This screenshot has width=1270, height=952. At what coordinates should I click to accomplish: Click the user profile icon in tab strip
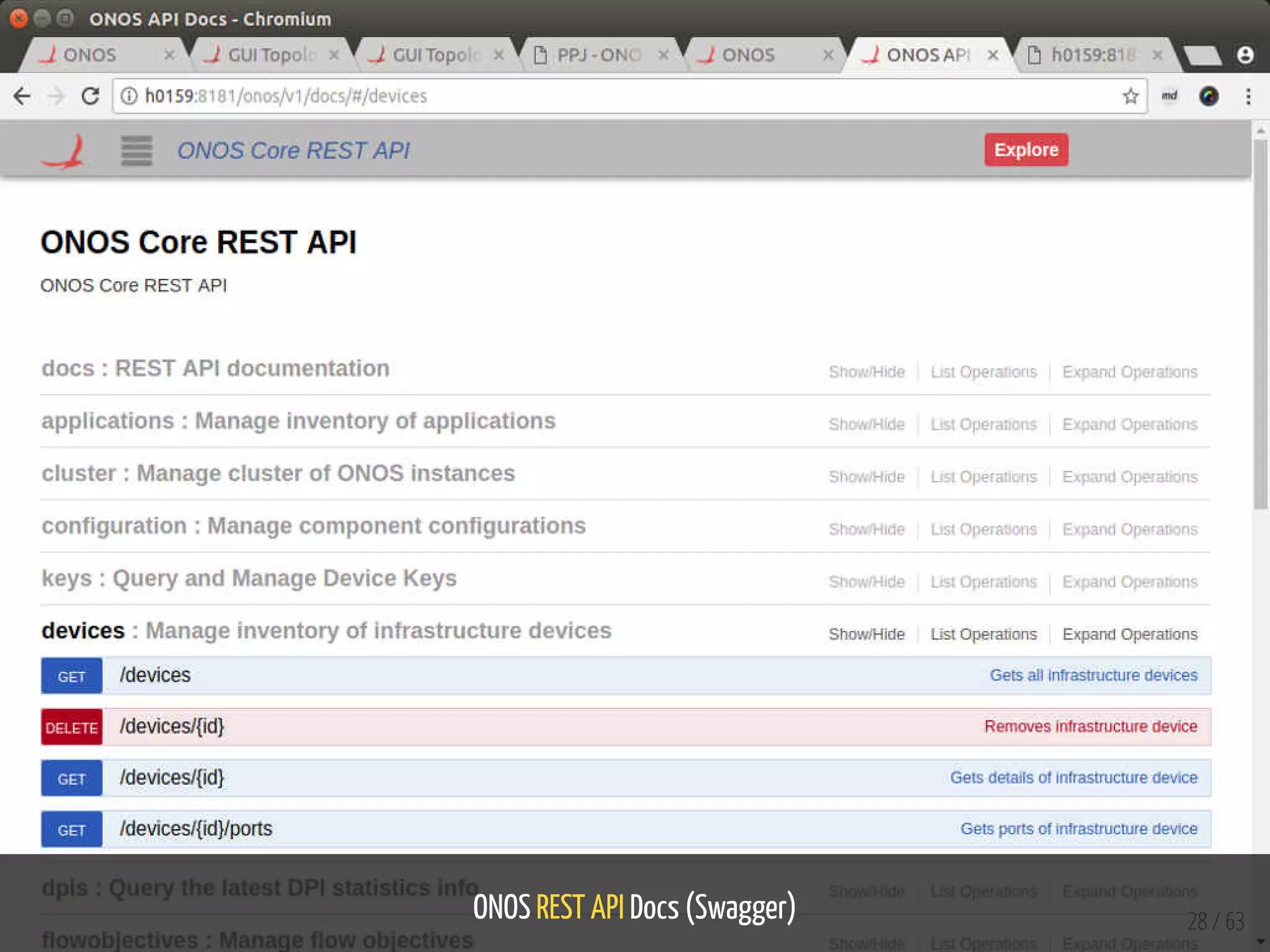click(1245, 55)
